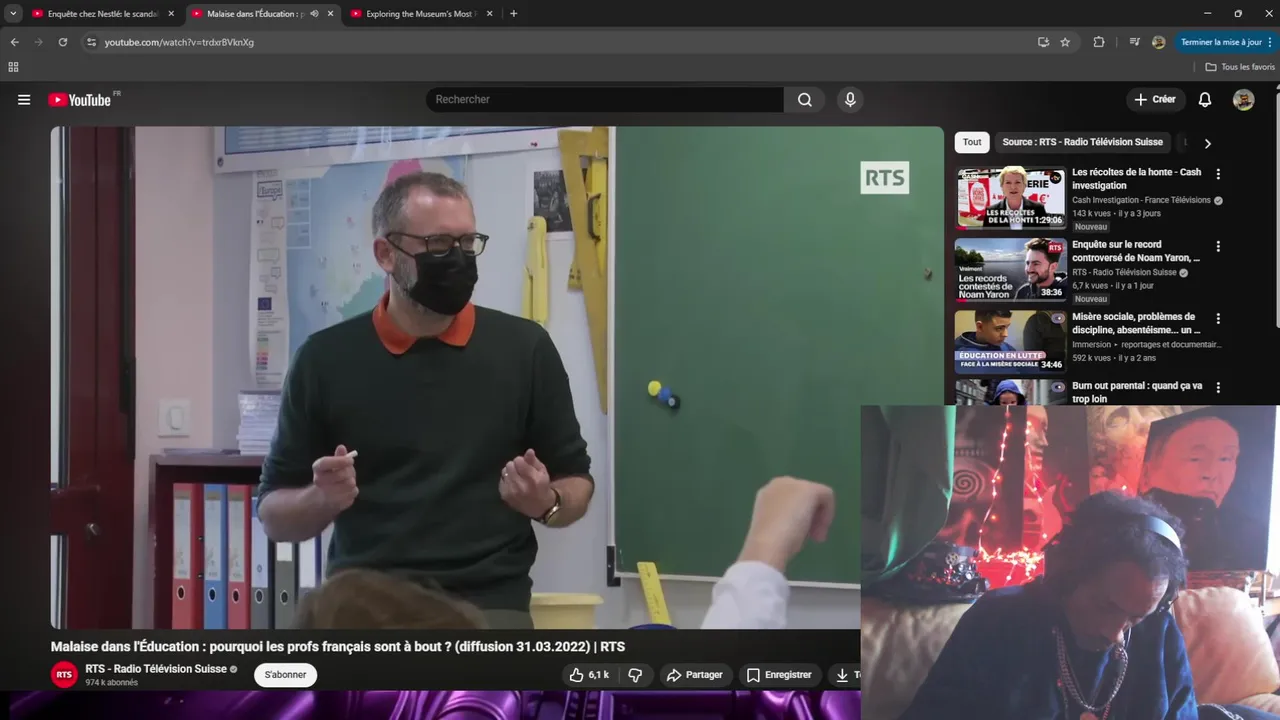
Task: Mute the Malaise dans l'Éducation tab audio
Action: pyautogui.click(x=314, y=14)
